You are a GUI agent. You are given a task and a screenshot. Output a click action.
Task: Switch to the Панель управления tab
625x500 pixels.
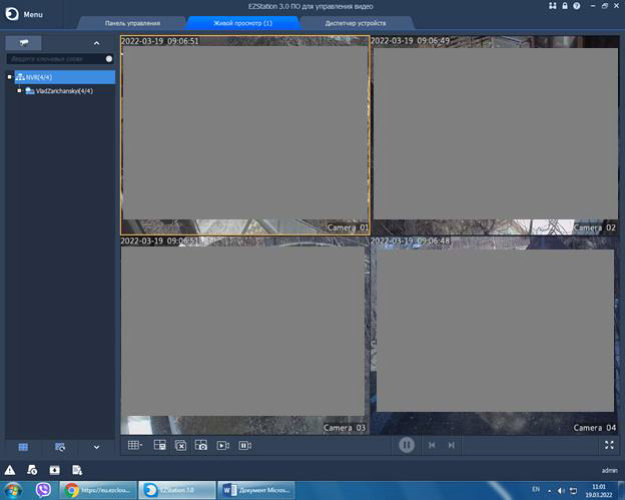(132, 23)
